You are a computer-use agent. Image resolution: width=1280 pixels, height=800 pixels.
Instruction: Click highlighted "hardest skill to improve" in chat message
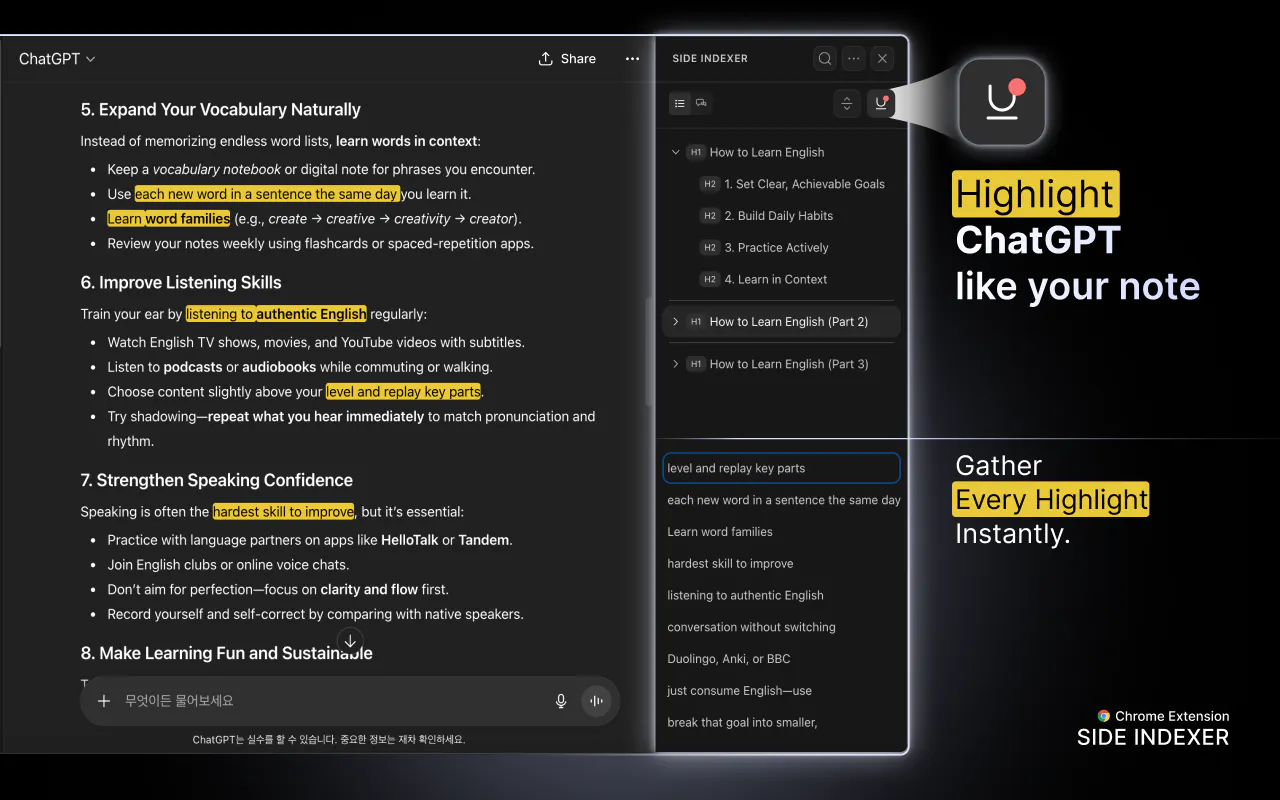click(284, 512)
